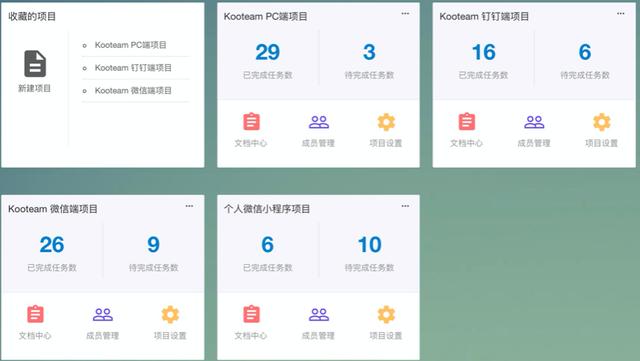Open the more menu on Kooteam PC端项目 card
This screenshot has height=361, width=640.
pos(405,13)
